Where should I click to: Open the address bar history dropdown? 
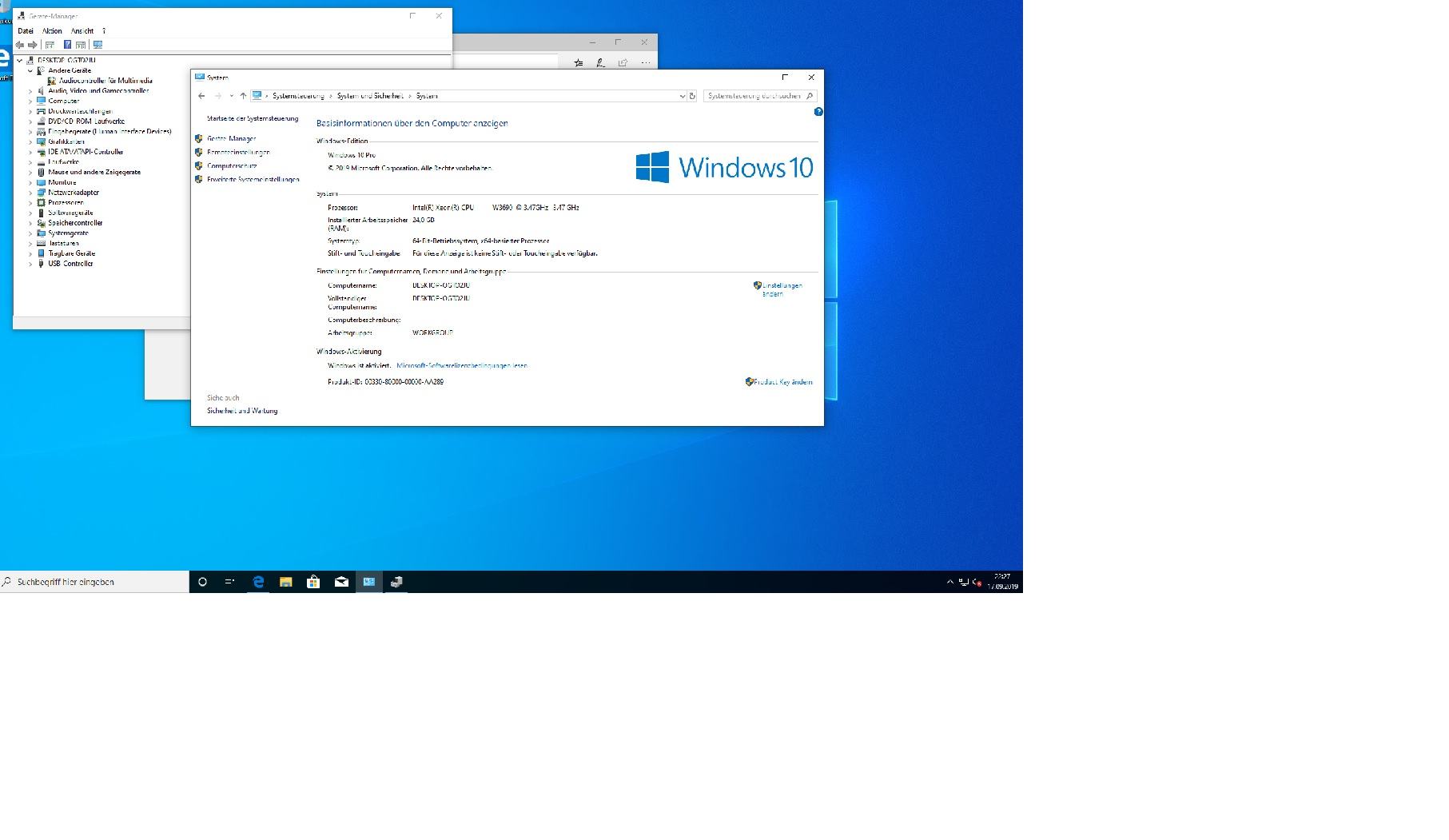(682, 96)
